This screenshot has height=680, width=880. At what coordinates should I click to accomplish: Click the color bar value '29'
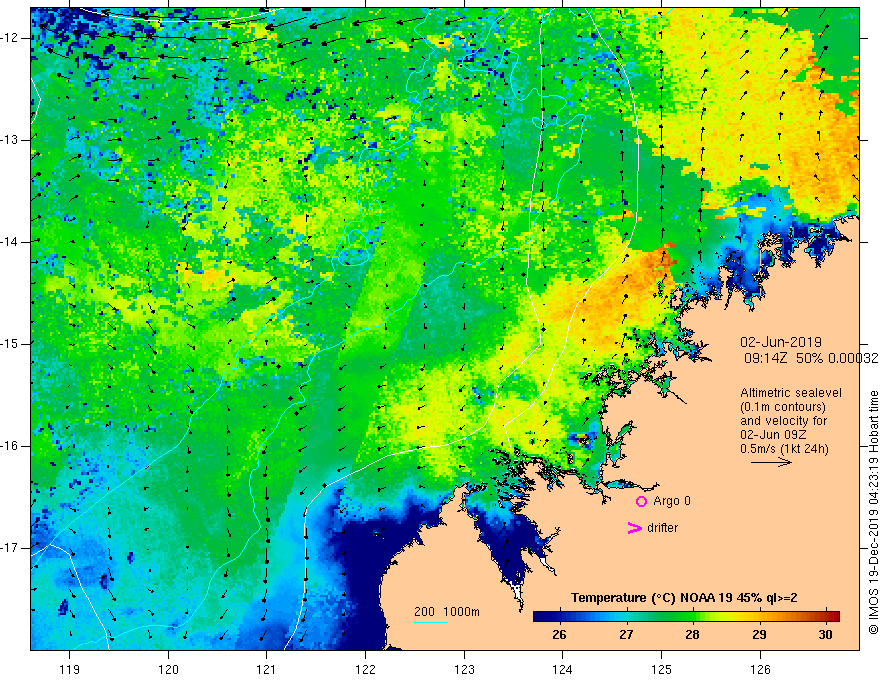click(759, 635)
